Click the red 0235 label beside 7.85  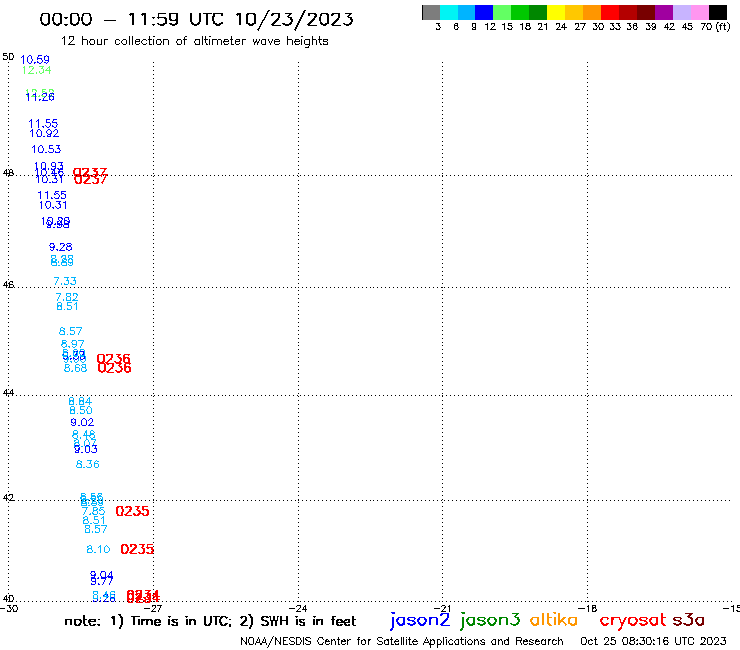pyautogui.click(x=132, y=511)
